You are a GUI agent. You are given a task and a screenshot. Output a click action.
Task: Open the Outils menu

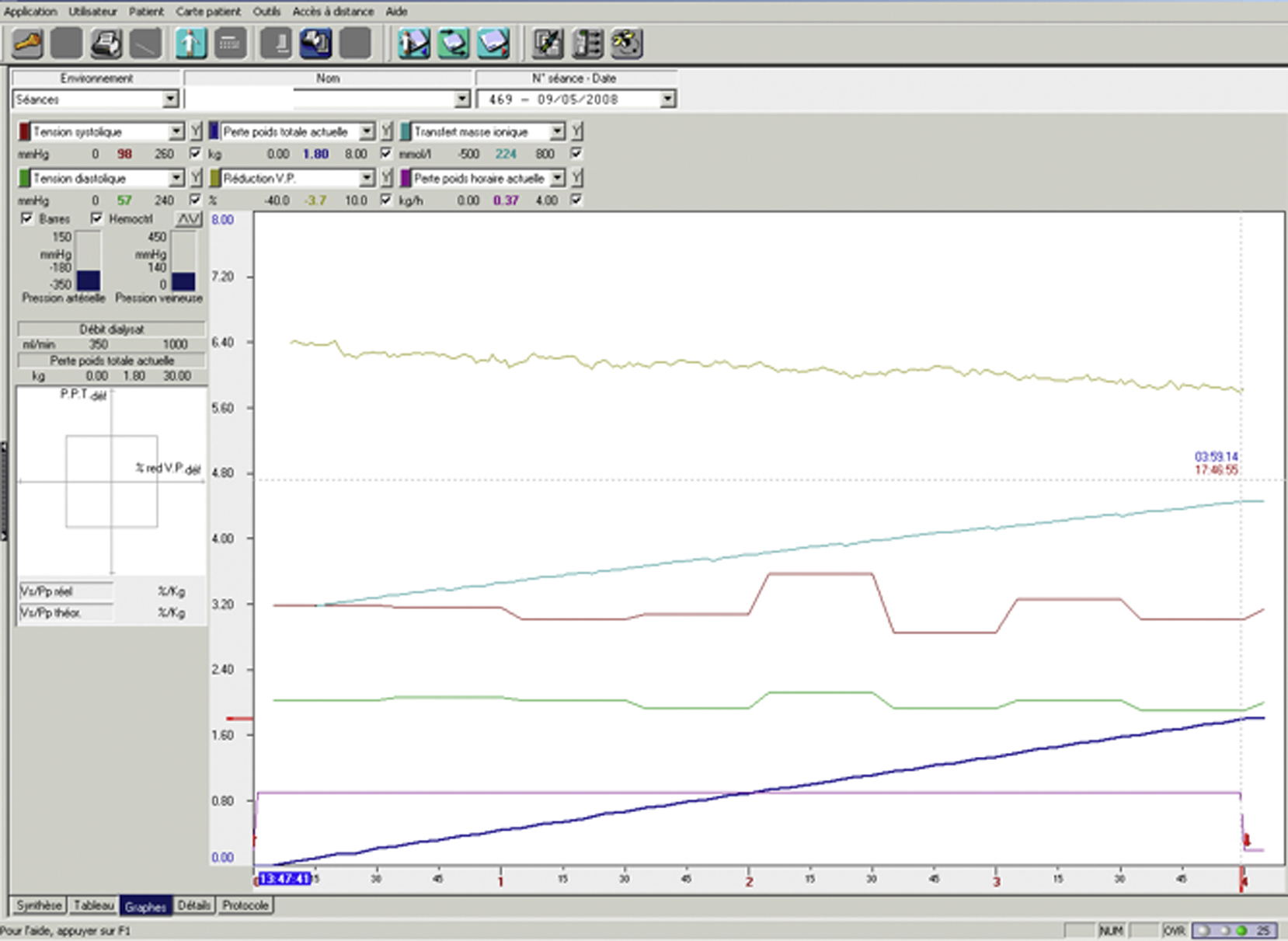tap(266, 11)
